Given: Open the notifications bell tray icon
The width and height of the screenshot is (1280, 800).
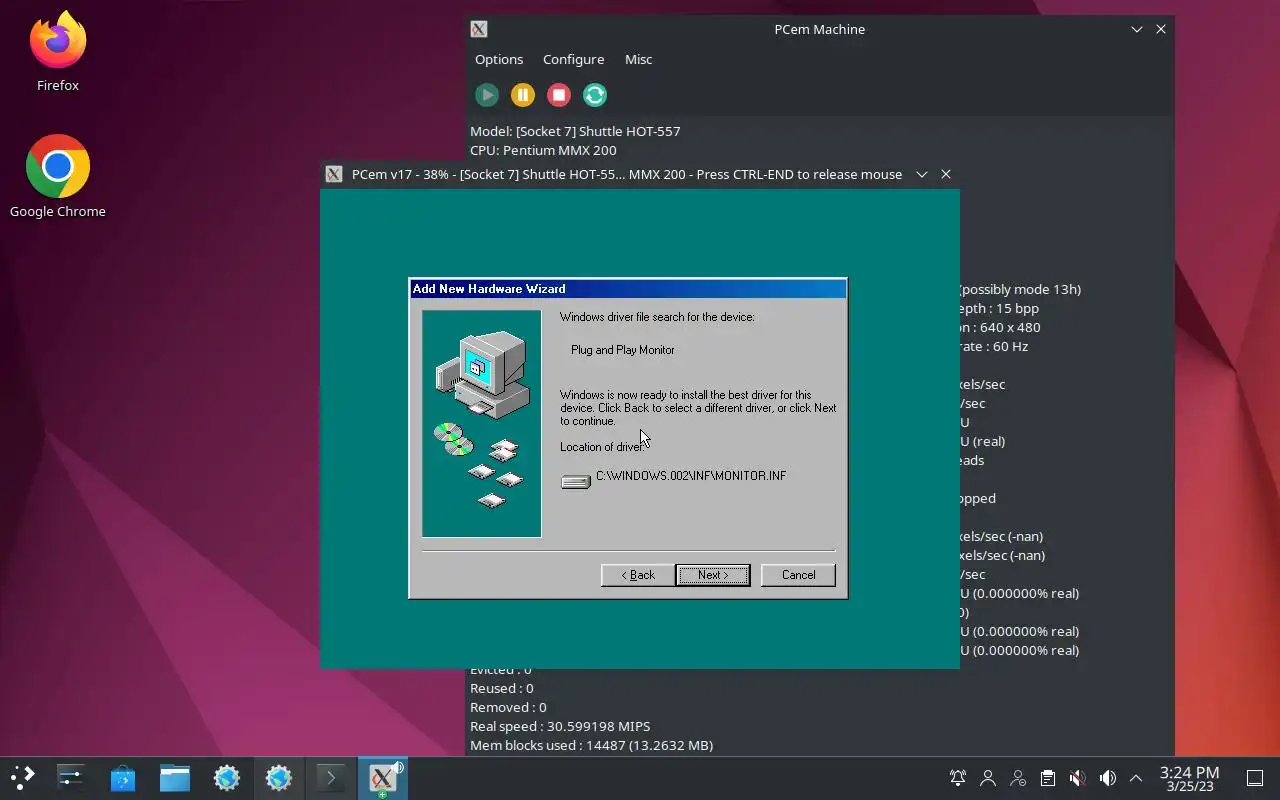Looking at the screenshot, I should click(958, 778).
